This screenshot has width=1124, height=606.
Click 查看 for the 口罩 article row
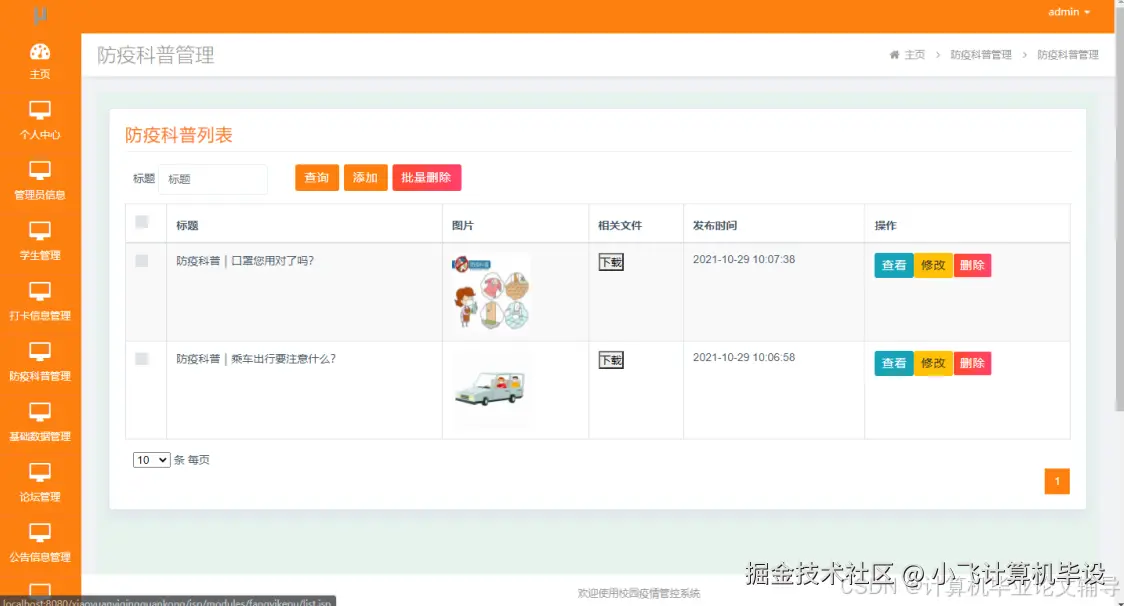click(x=894, y=265)
